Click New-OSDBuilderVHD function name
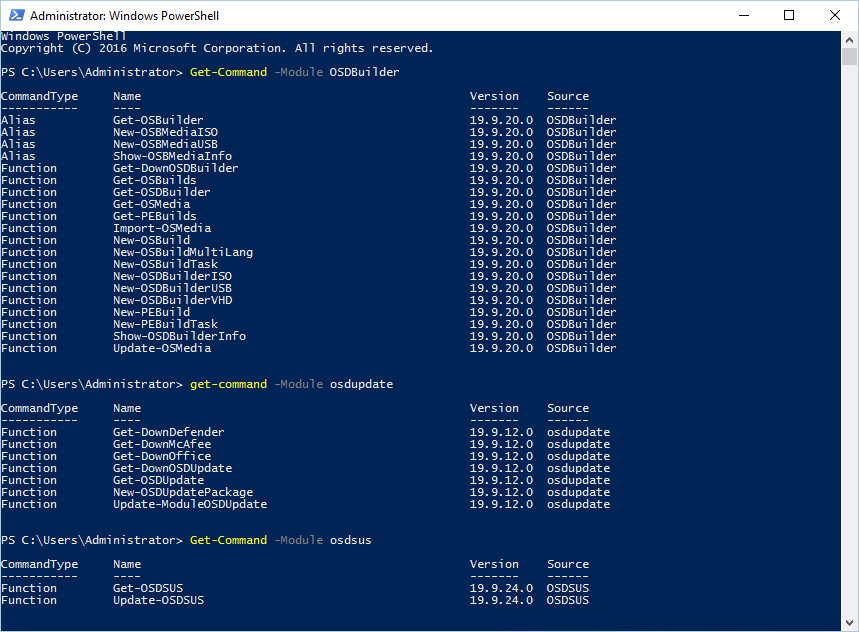Viewport: 859px width, 632px height. [173, 301]
